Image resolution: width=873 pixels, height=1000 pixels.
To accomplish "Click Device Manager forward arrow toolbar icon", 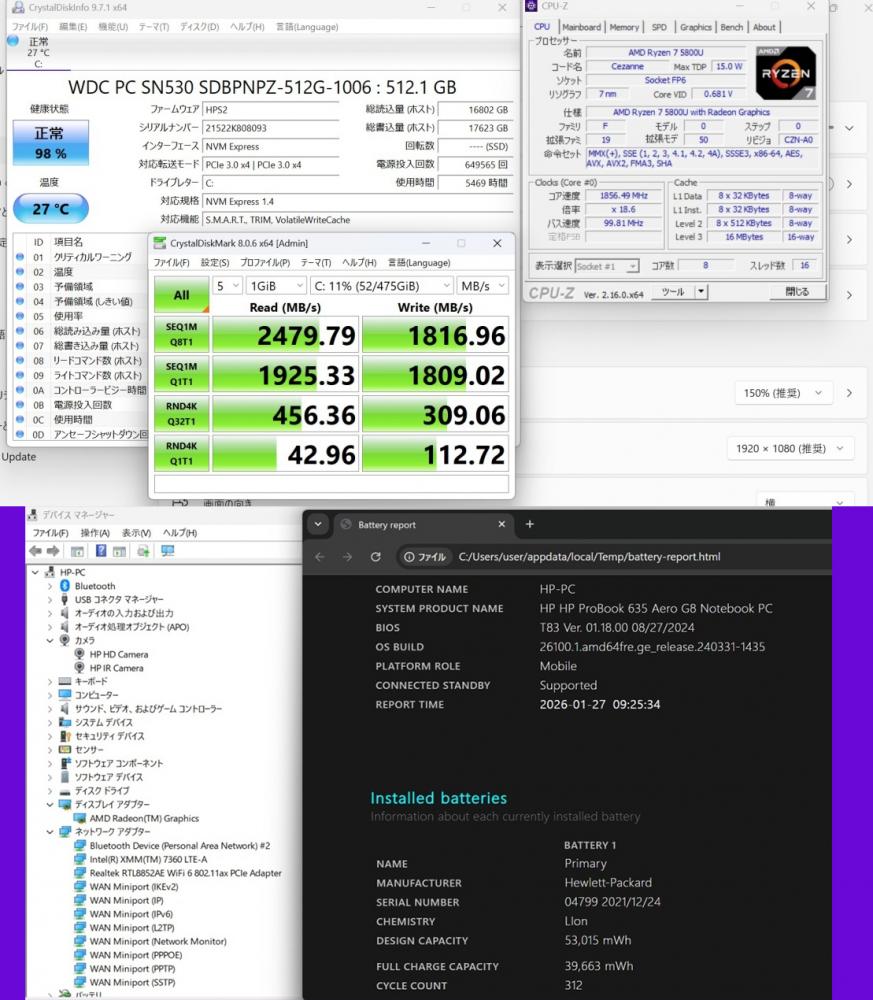I will pos(53,551).
